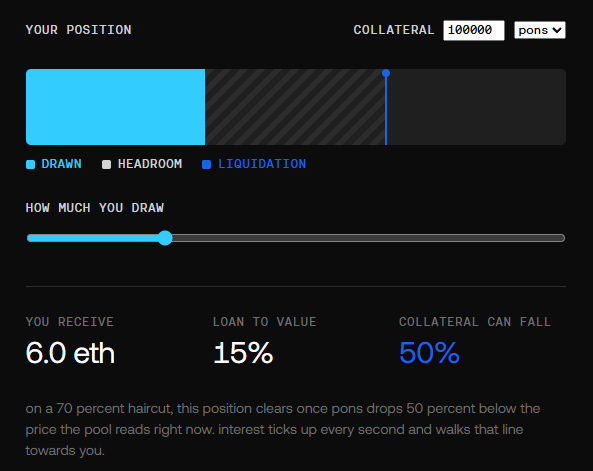593x471 pixels.
Task: Click the dark area past the liquidation line
Action: coord(476,107)
